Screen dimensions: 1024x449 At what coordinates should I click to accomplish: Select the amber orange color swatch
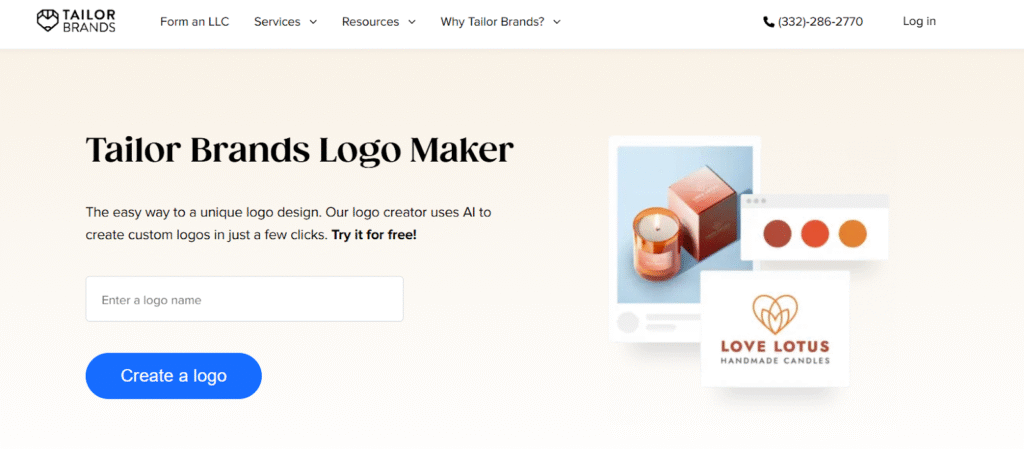tap(852, 233)
